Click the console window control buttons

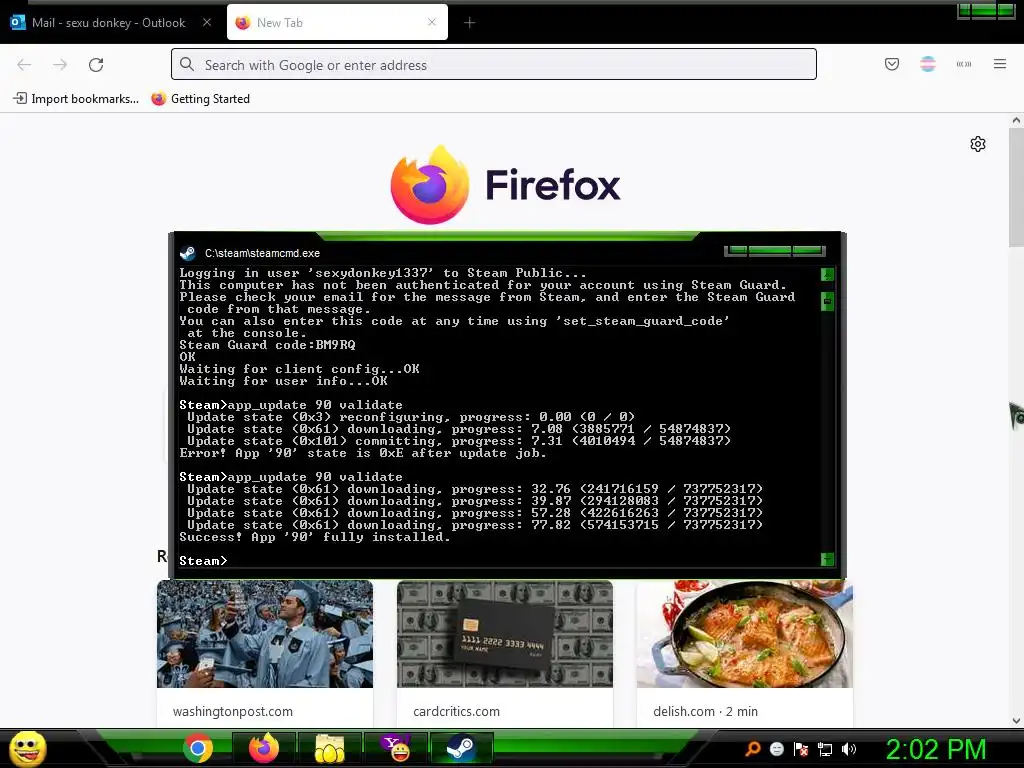(x=775, y=251)
